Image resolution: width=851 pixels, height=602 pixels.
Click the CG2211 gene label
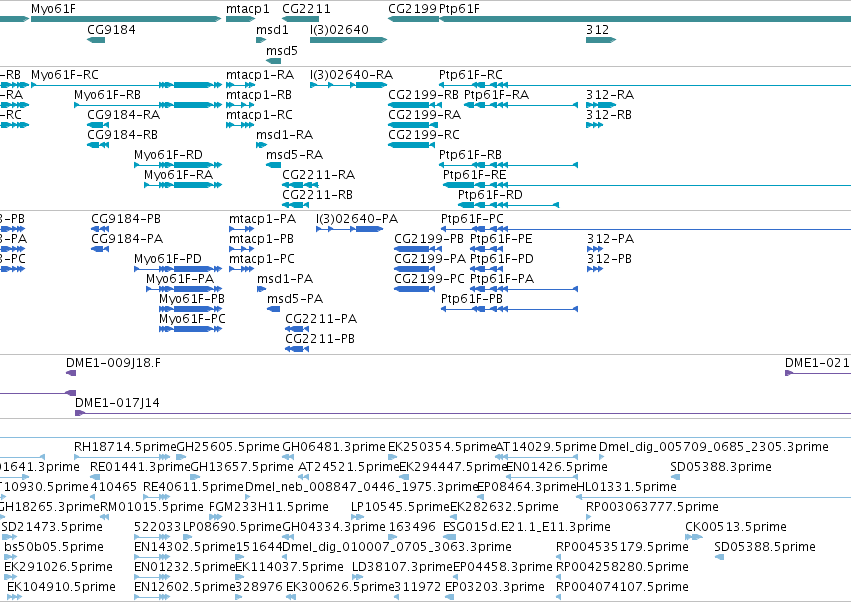[306, 9]
